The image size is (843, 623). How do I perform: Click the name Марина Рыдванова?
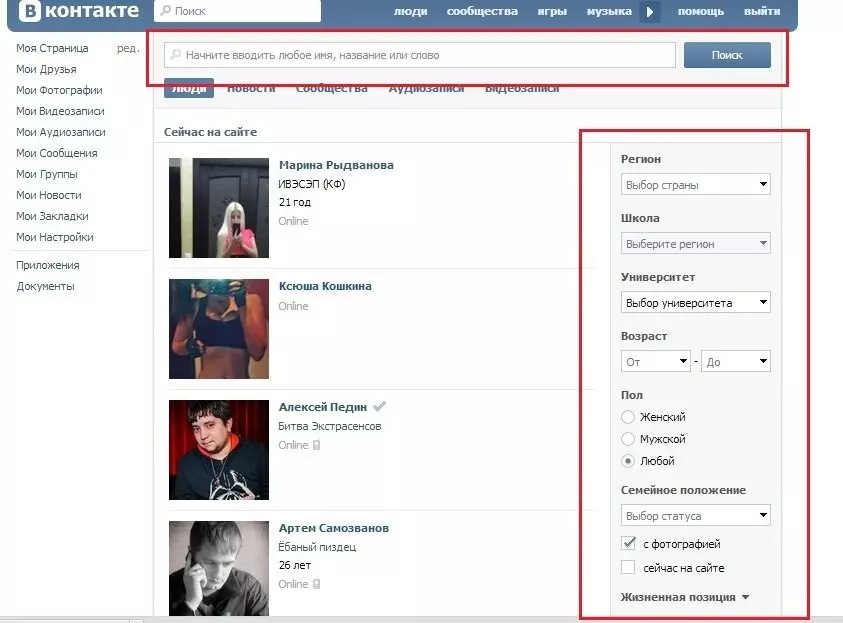coord(336,165)
